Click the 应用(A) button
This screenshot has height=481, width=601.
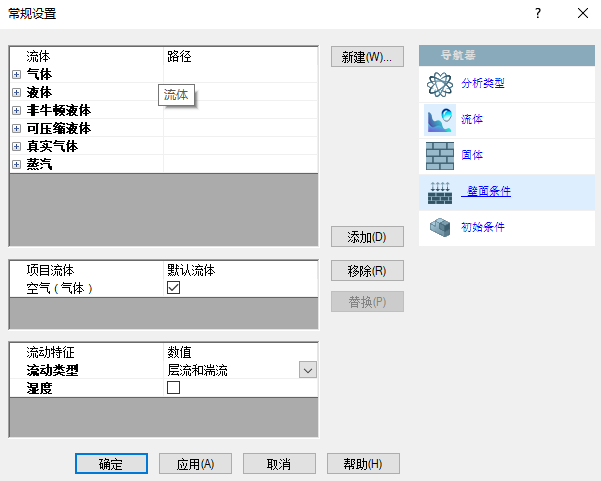pyautogui.click(x=195, y=464)
